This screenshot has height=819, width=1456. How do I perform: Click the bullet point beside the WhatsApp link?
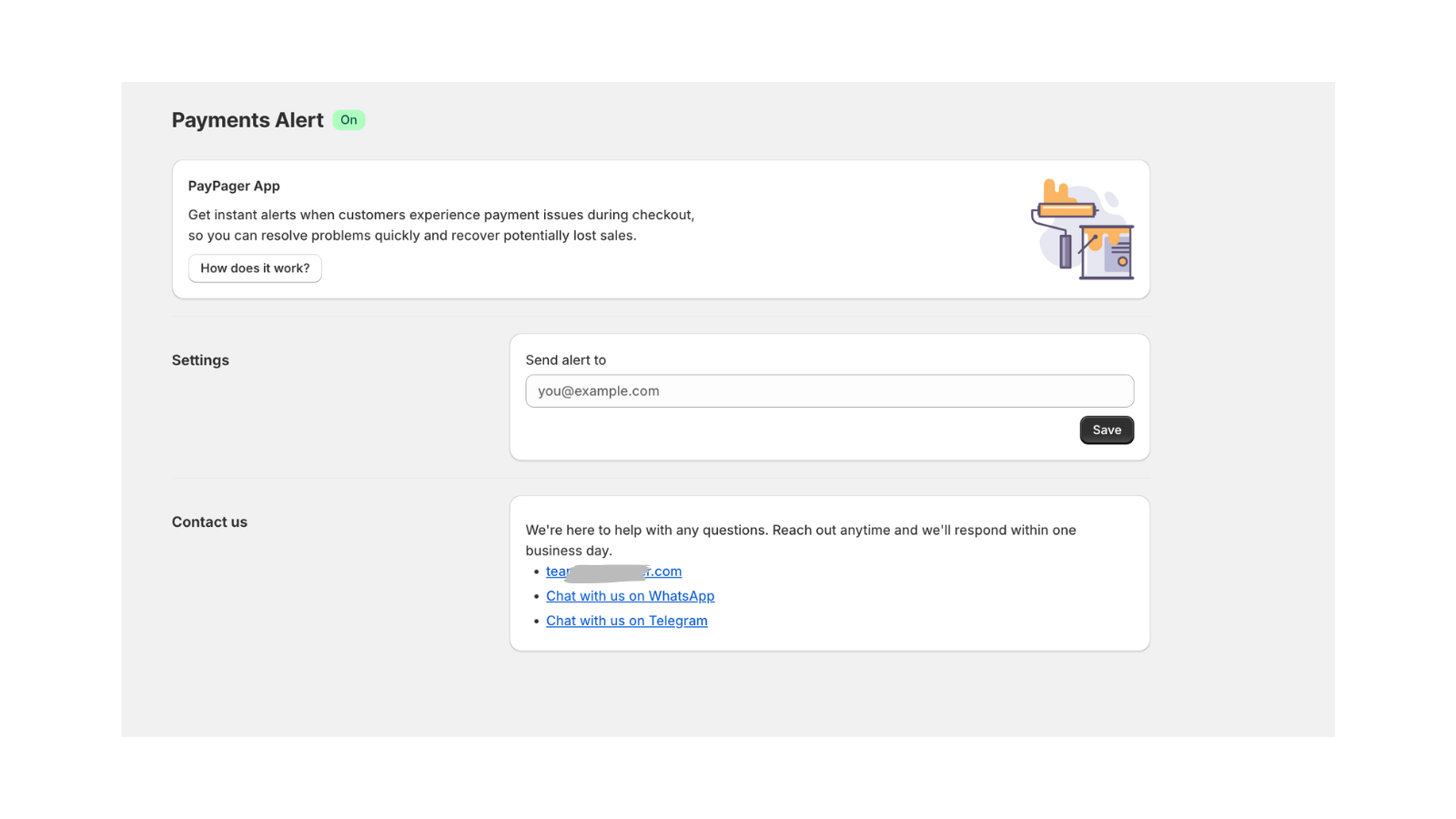pos(536,596)
